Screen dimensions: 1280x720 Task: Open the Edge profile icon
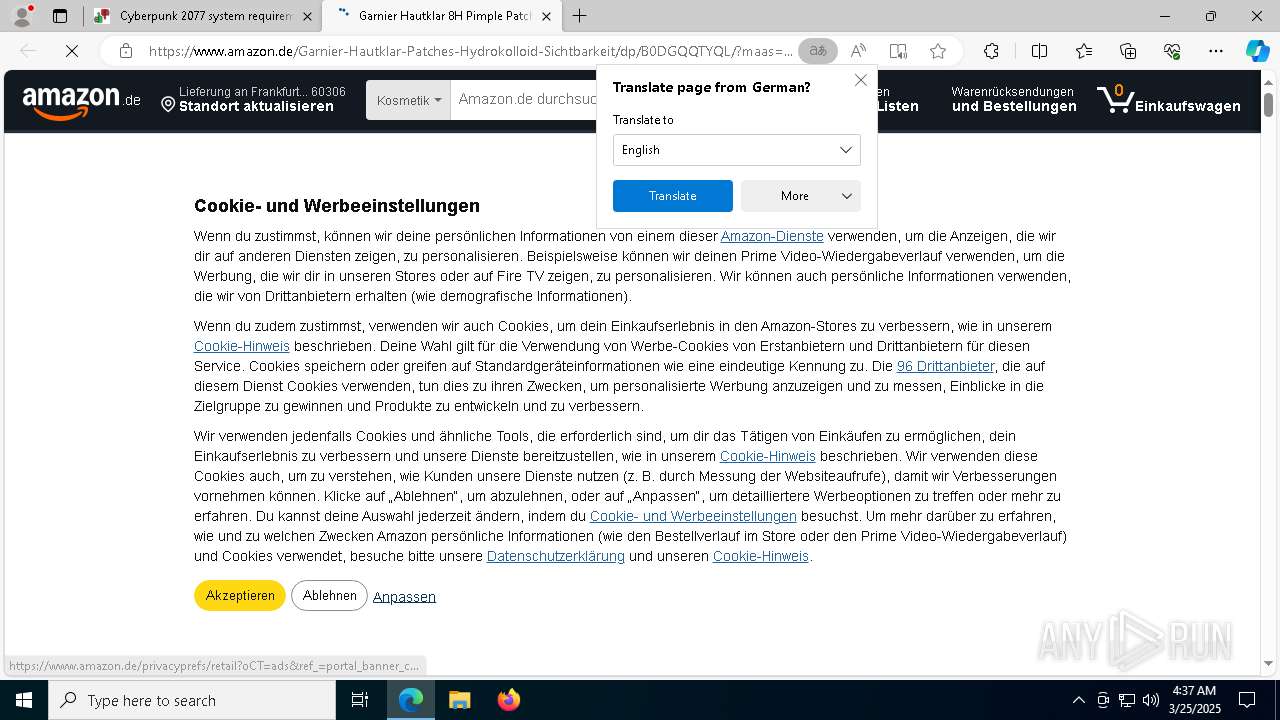click(x=21, y=16)
